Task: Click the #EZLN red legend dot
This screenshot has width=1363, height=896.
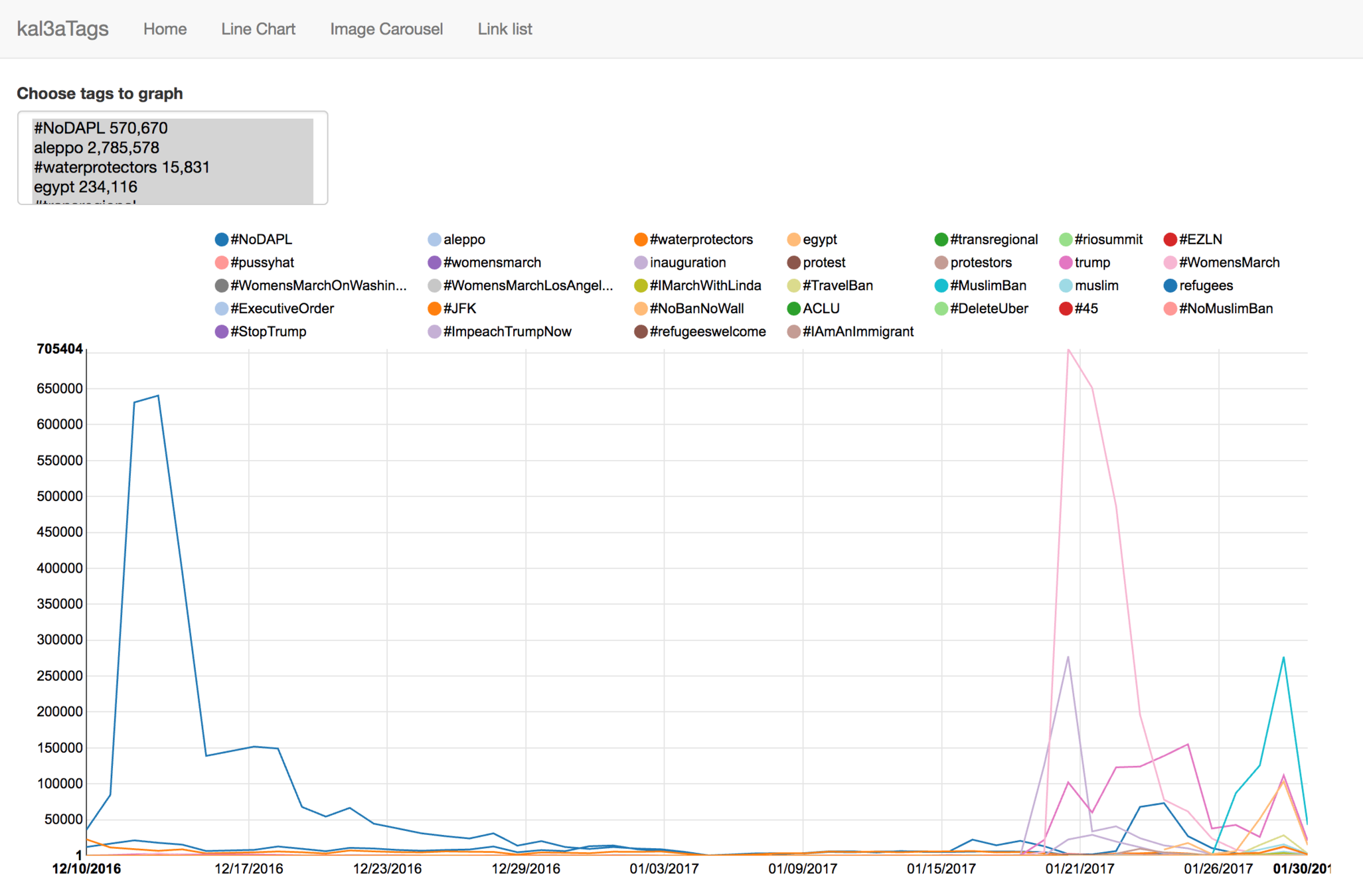Action: coord(1170,240)
